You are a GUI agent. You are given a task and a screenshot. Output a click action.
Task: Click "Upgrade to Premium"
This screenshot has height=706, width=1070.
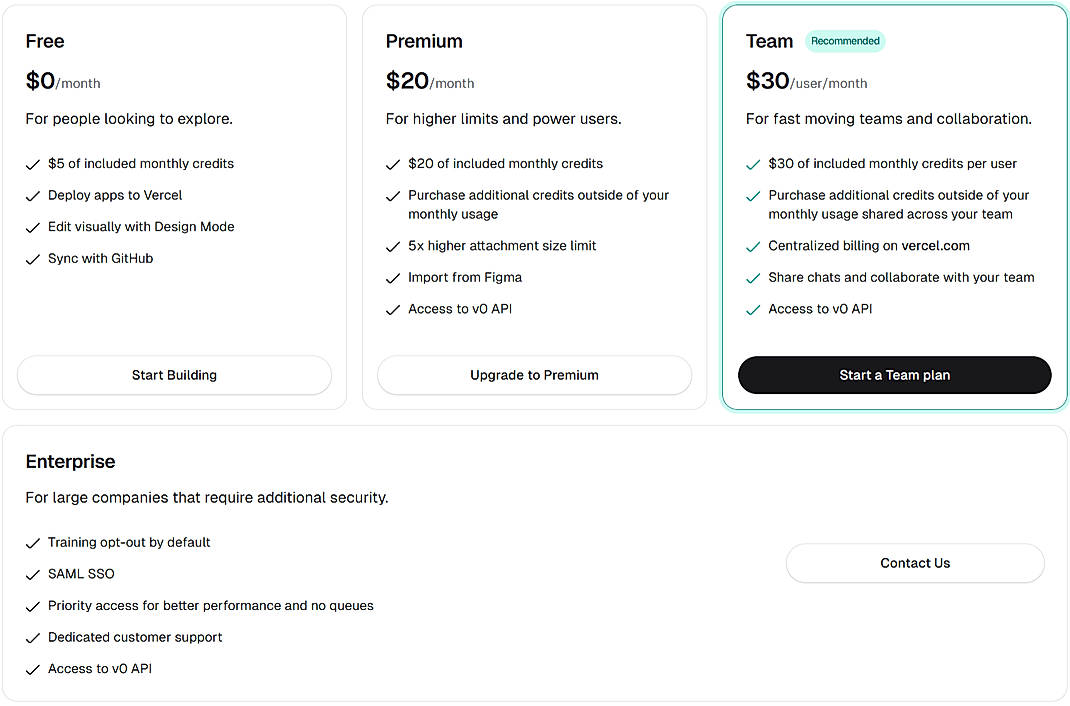pyautogui.click(x=534, y=375)
